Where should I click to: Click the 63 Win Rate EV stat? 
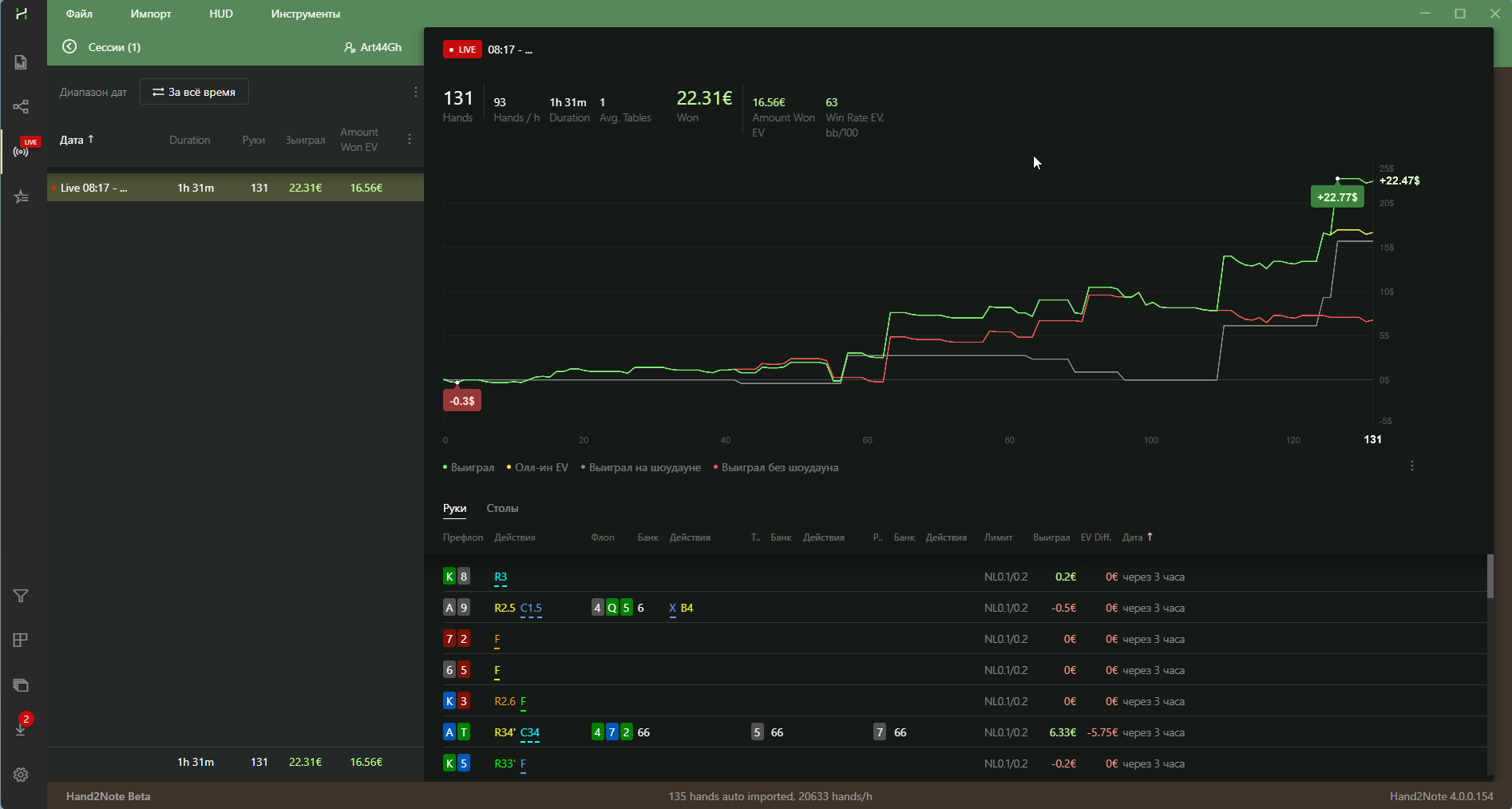832,102
